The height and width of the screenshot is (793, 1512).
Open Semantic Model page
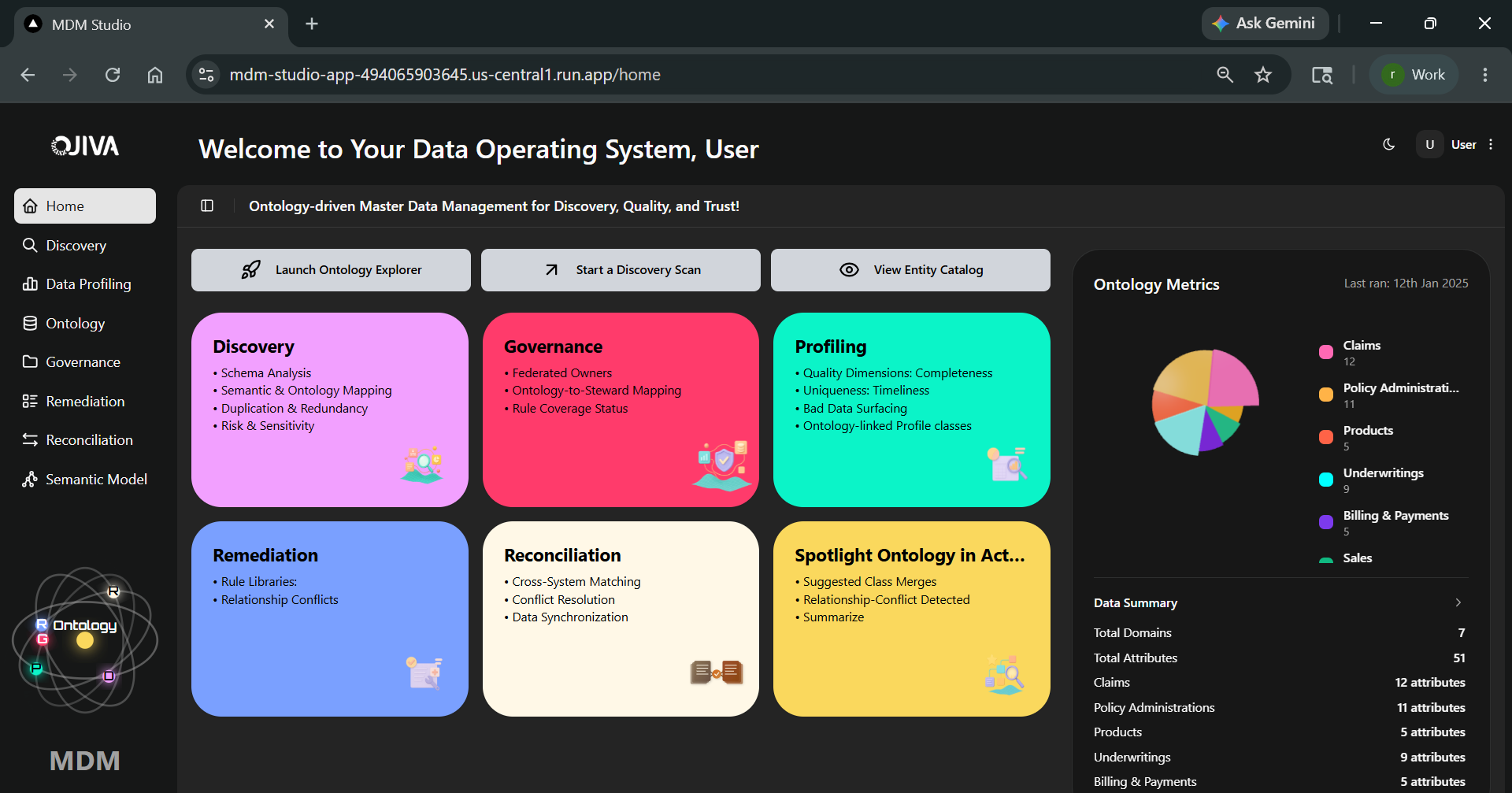(85, 479)
